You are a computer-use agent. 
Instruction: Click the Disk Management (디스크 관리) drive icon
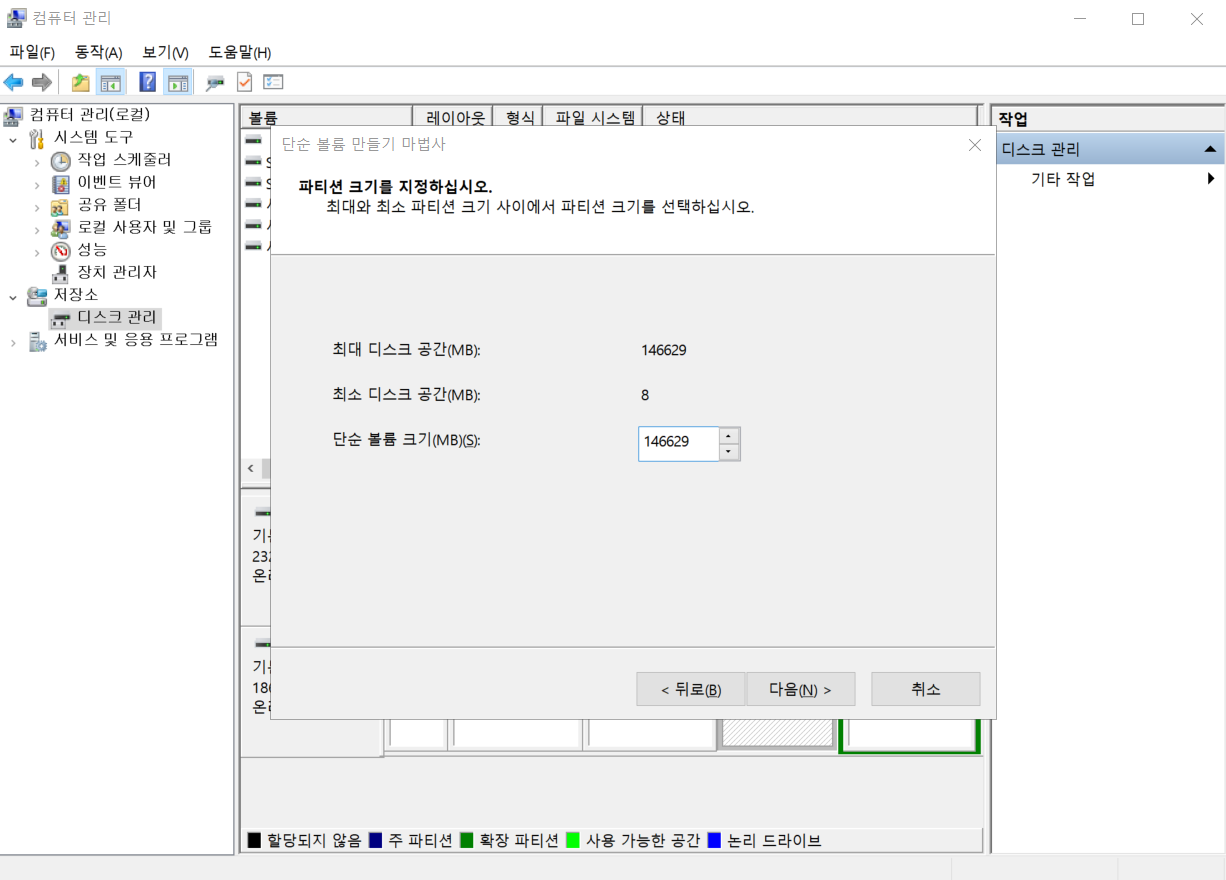click(61, 318)
